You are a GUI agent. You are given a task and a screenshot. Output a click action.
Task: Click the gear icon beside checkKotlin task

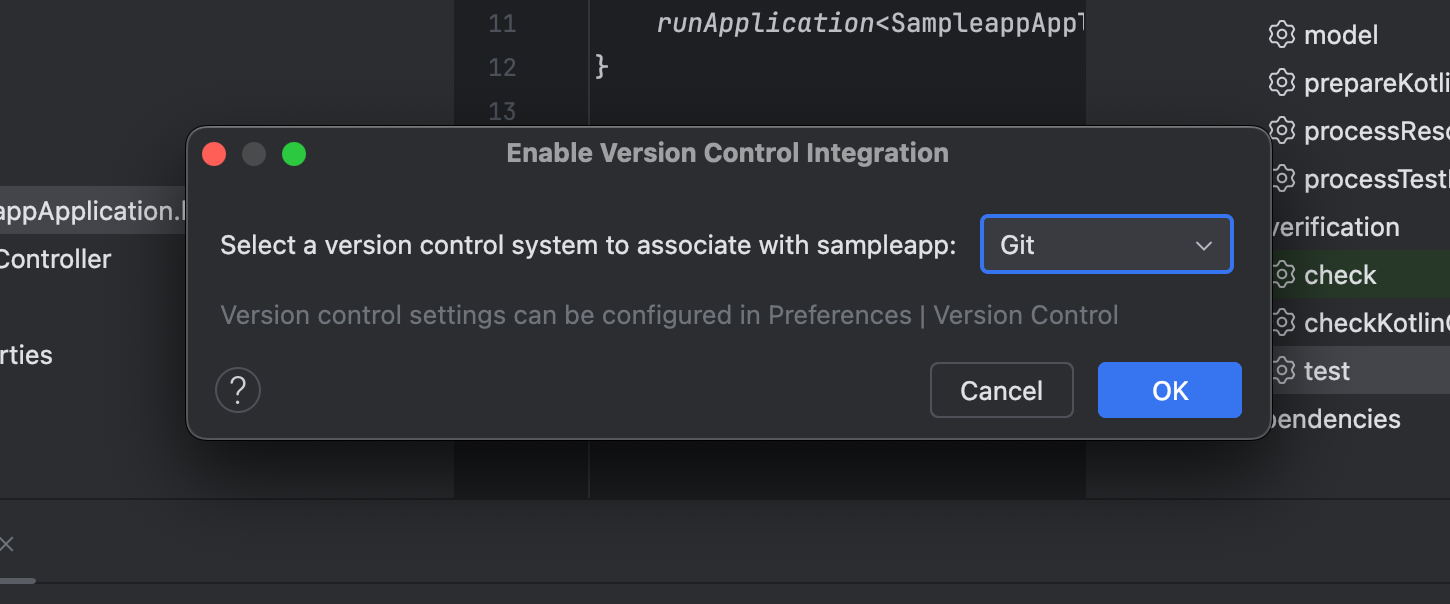point(1281,323)
